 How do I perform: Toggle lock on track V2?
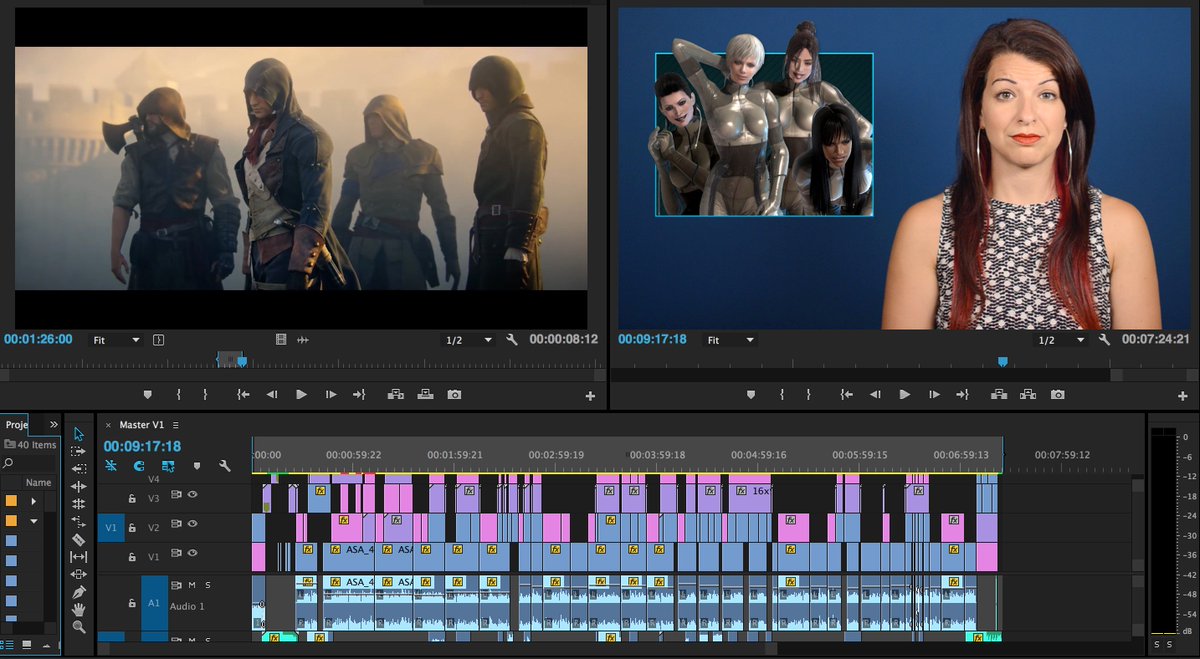pyautogui.click(x=131, y=527)
